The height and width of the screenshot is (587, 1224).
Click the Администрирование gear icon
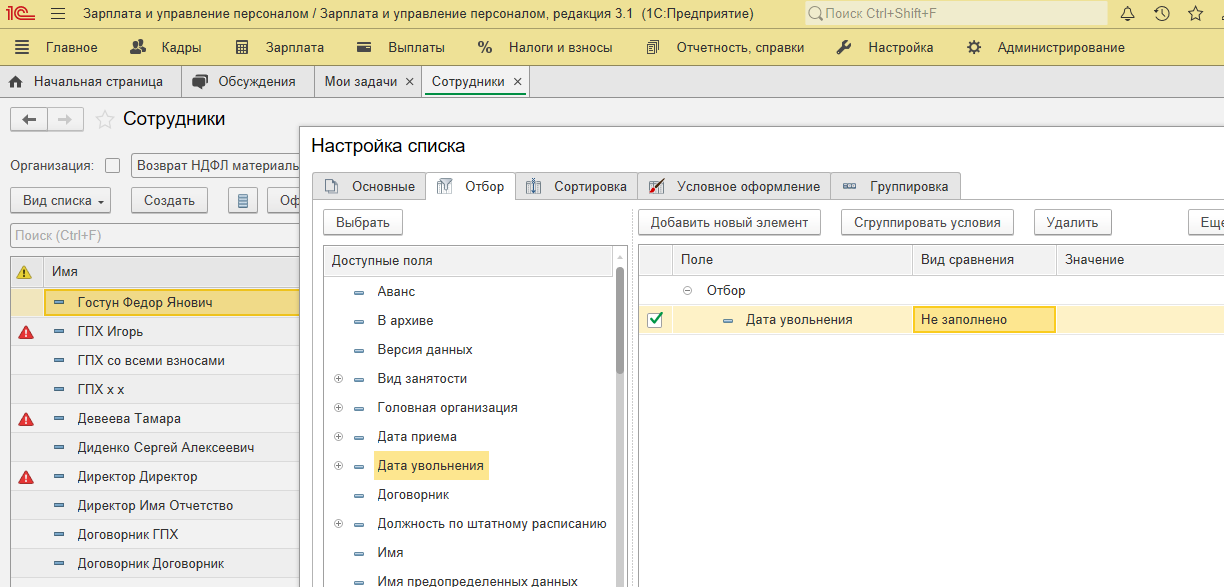point(974,47)
